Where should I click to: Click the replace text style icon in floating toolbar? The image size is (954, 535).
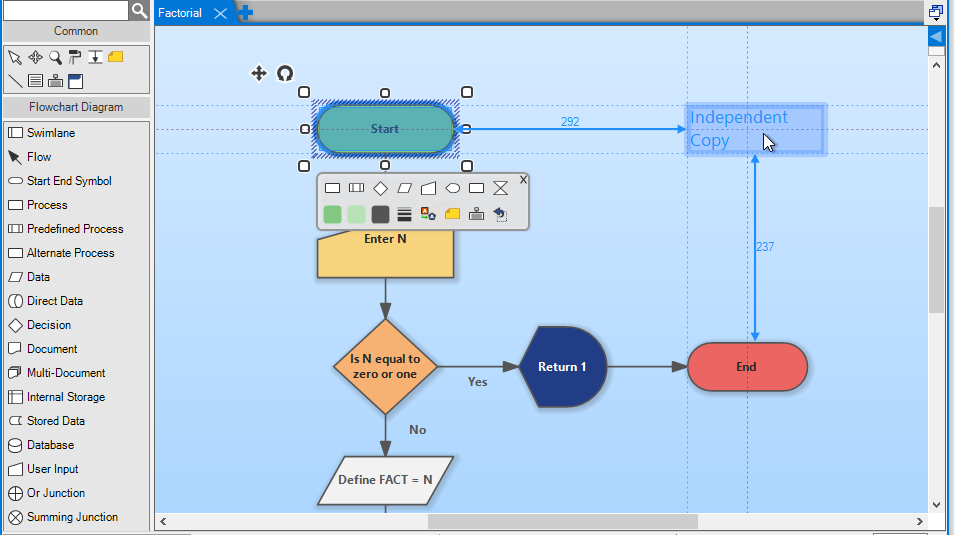(428, 214)
